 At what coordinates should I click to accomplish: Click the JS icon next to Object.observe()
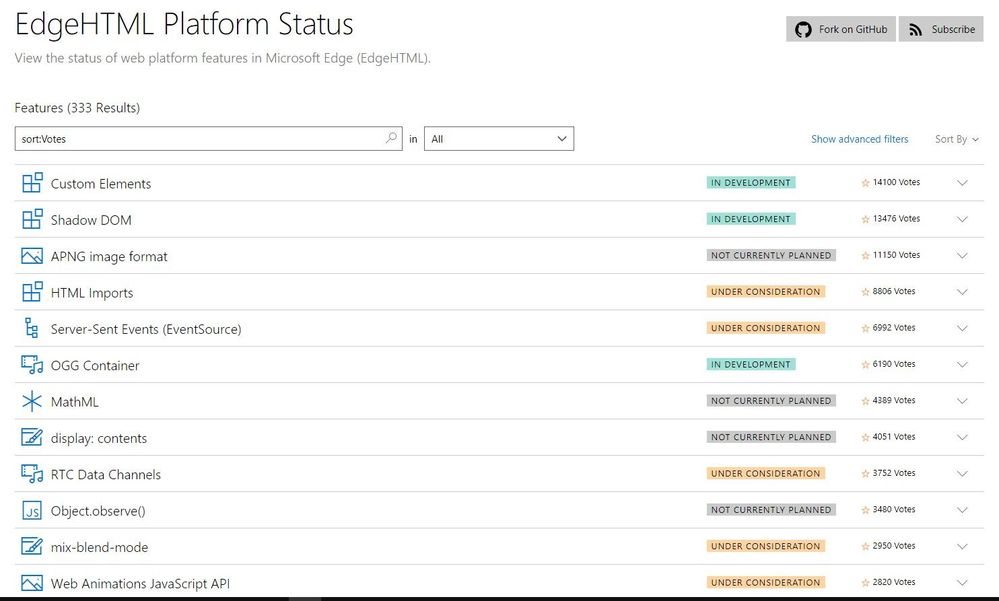(32, 510)
